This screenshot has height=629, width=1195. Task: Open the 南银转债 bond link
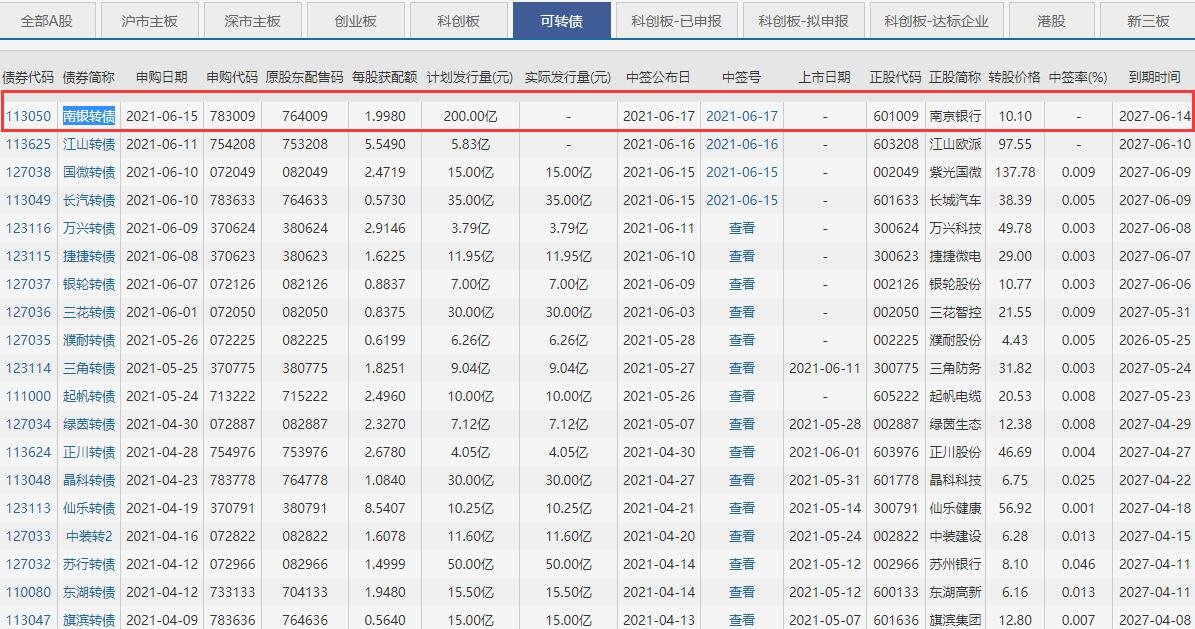point(89,117)
